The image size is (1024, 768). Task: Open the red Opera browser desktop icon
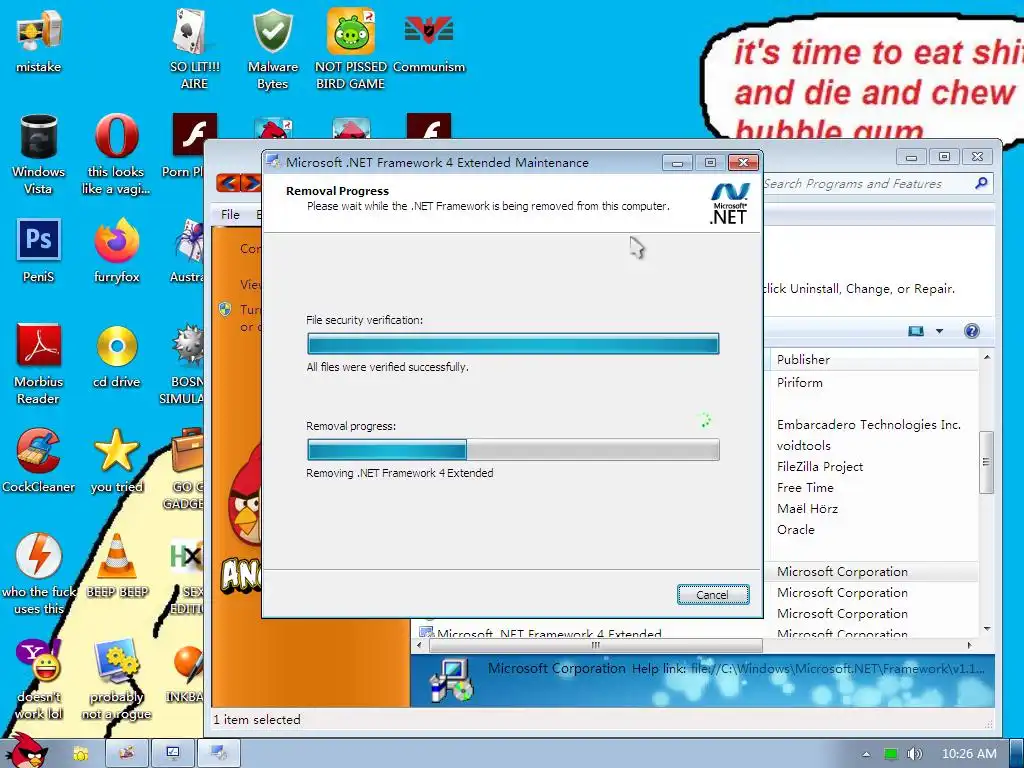coord(116,155)
